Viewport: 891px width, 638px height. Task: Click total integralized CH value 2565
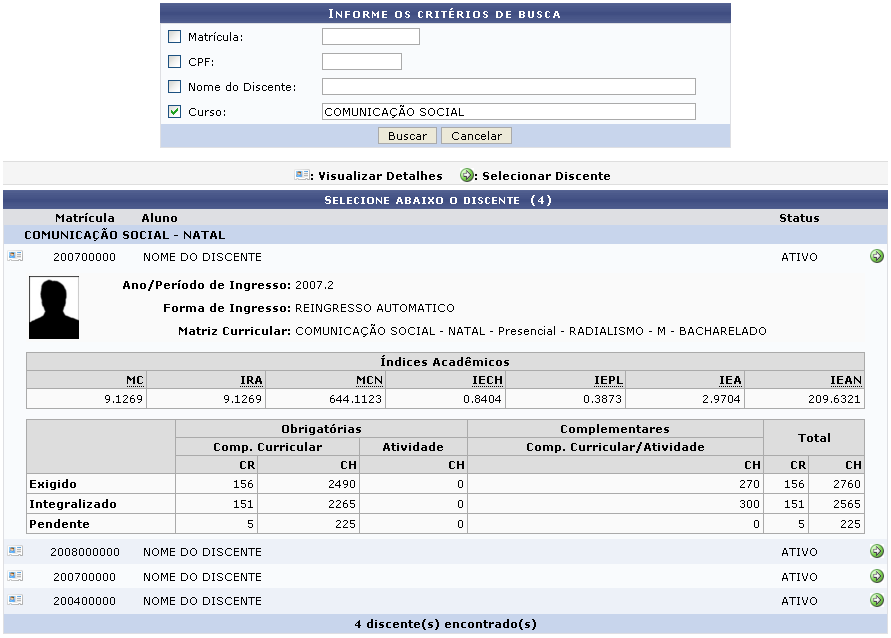pyautogui.click(x=847, y=504)
